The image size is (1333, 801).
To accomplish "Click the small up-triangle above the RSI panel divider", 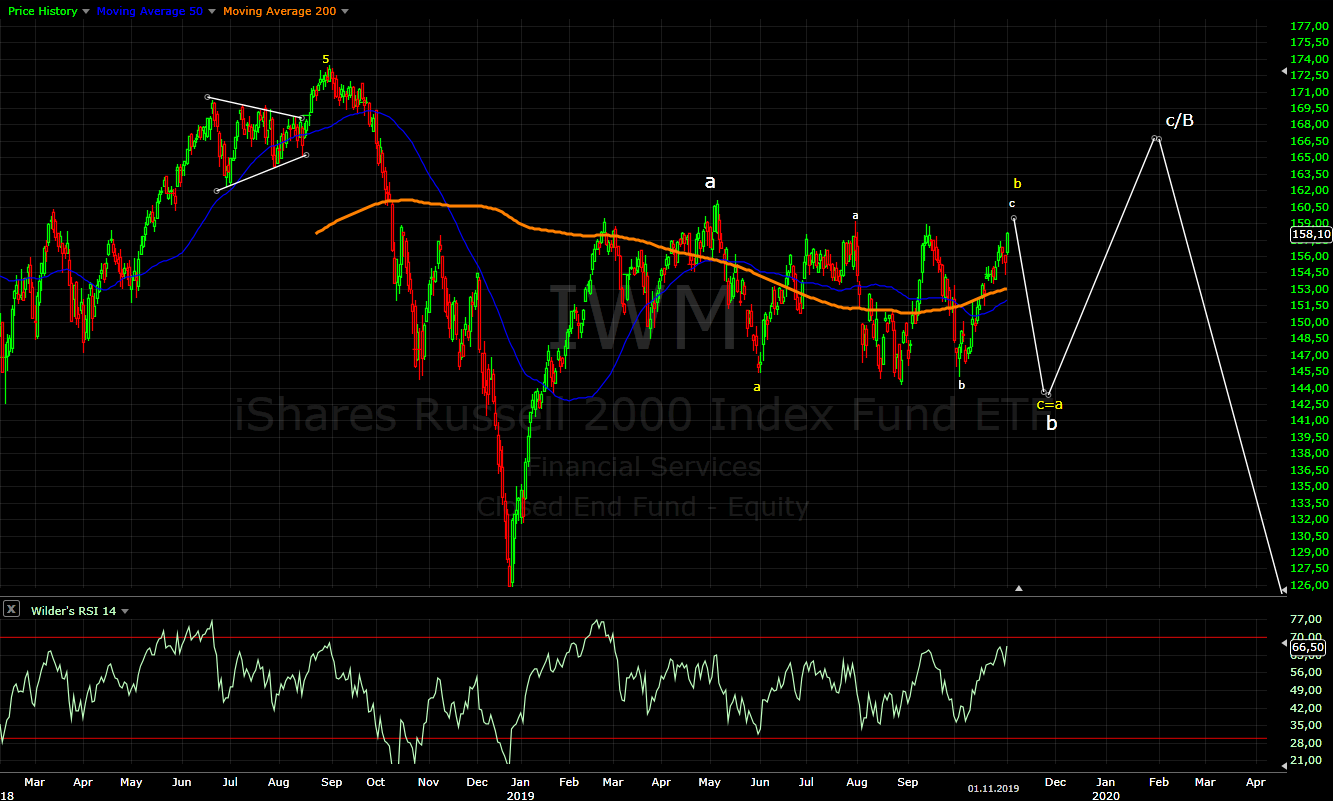I will [1019, 588].
